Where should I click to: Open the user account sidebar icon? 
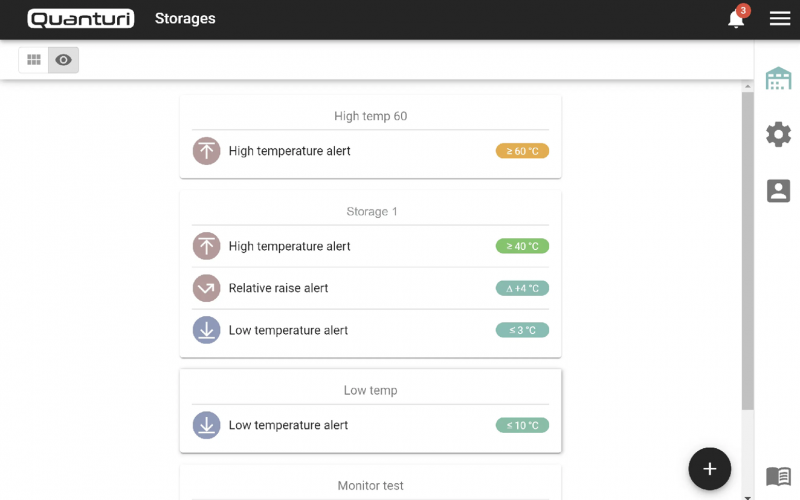(x=778, y=190)
